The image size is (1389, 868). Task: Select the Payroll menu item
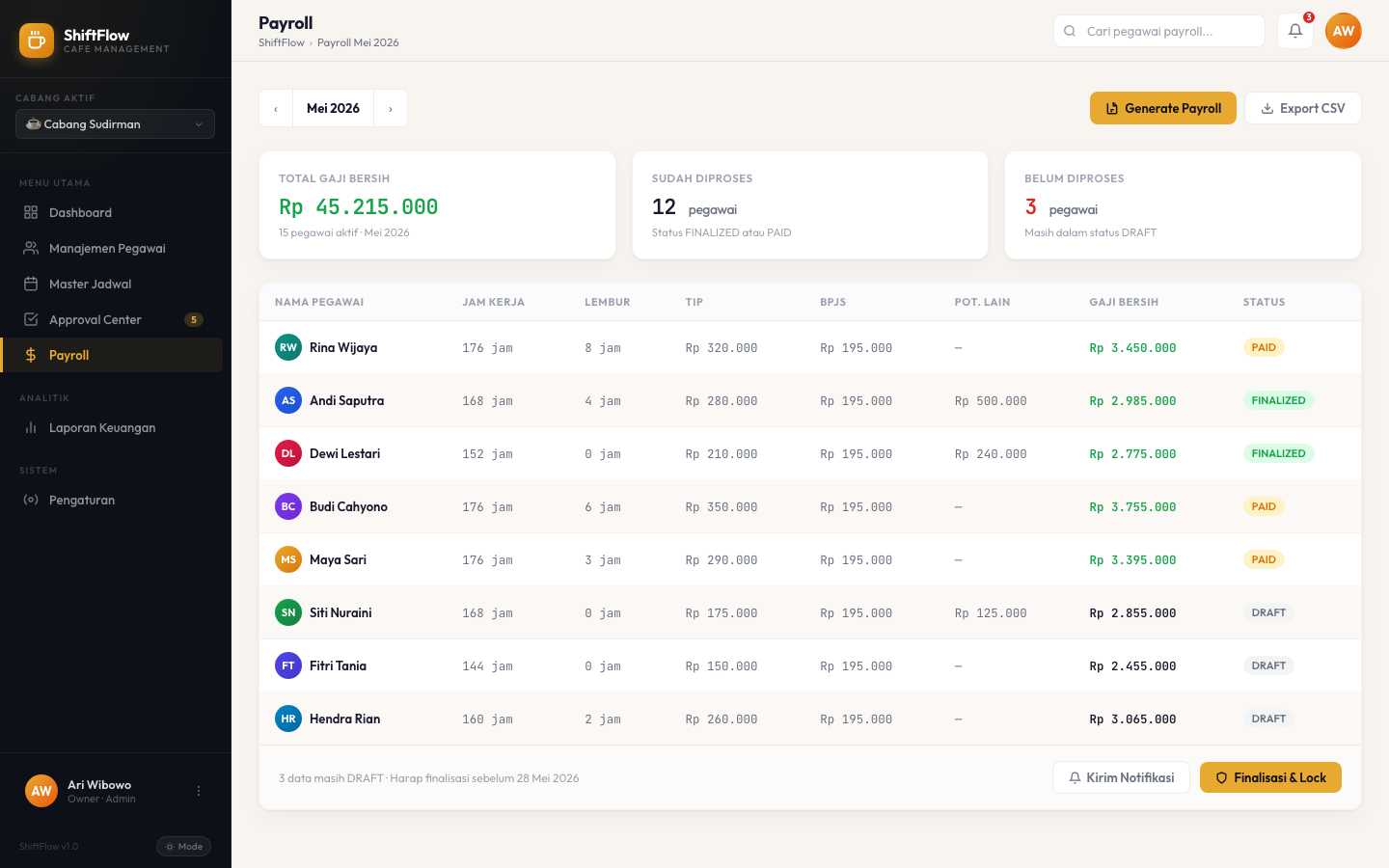click(111, 355)
